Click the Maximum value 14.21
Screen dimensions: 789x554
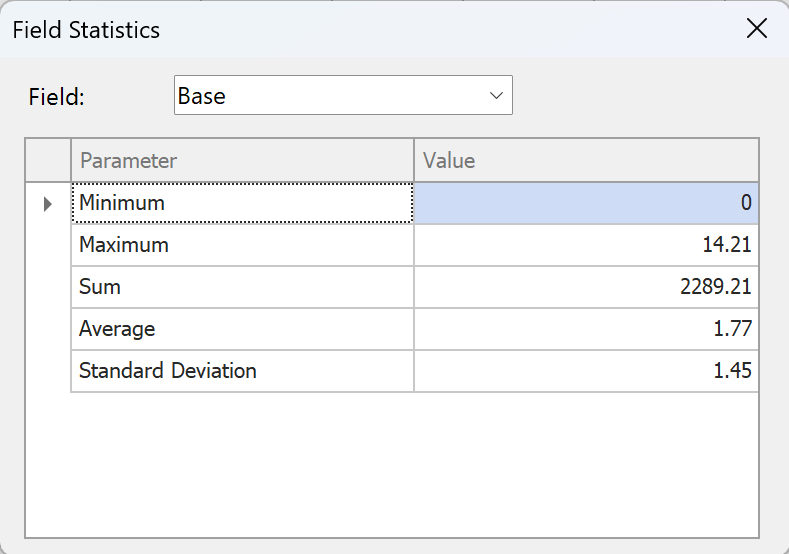[x=586, y=245]
